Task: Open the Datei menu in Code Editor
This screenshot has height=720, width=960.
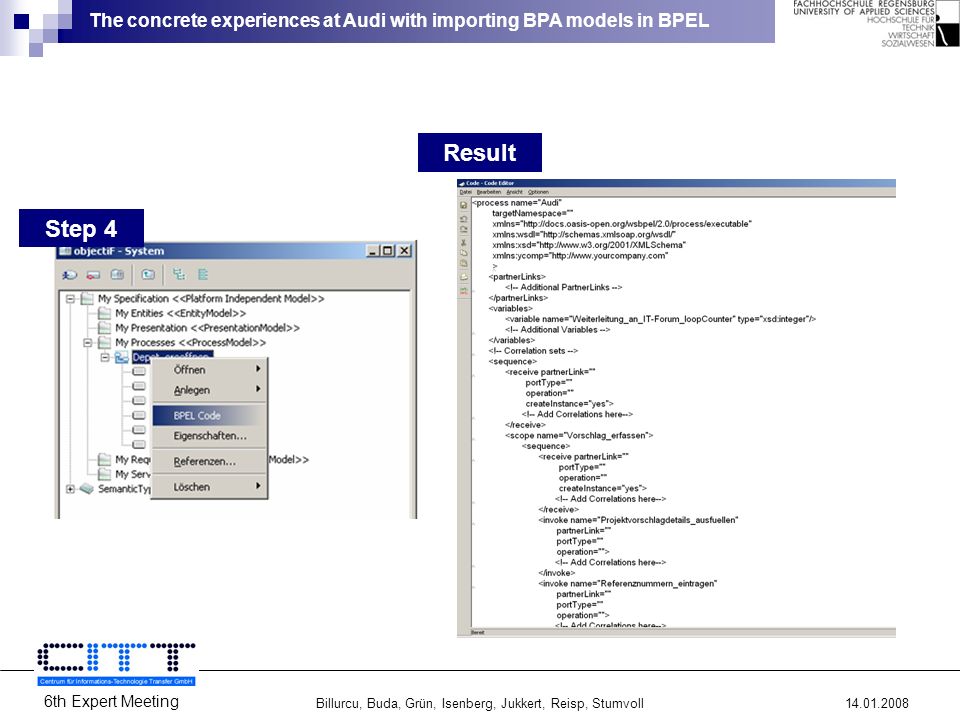Action: [466, 192]
